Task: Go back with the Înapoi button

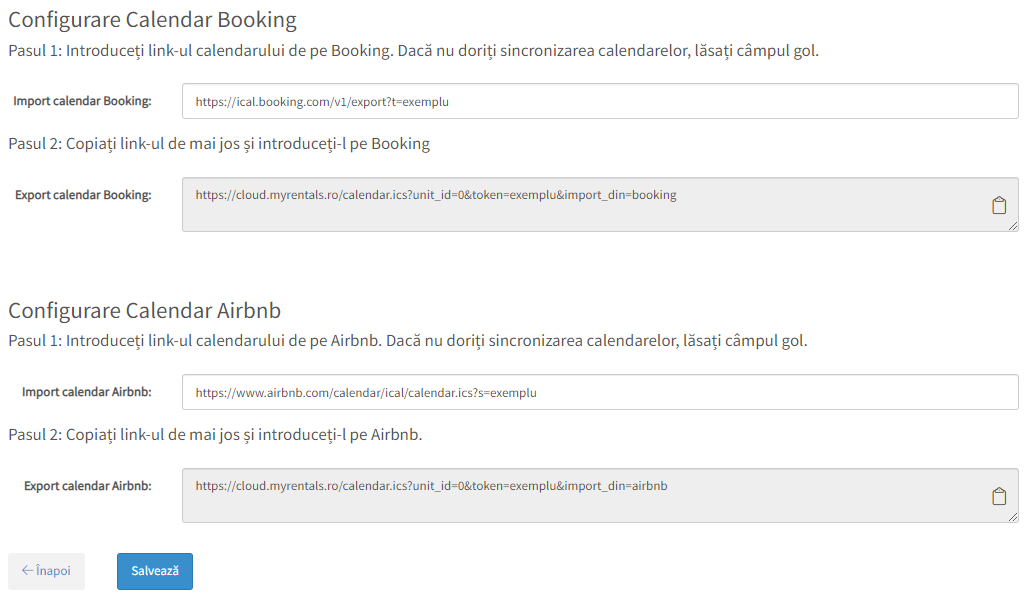Action: 46,571
